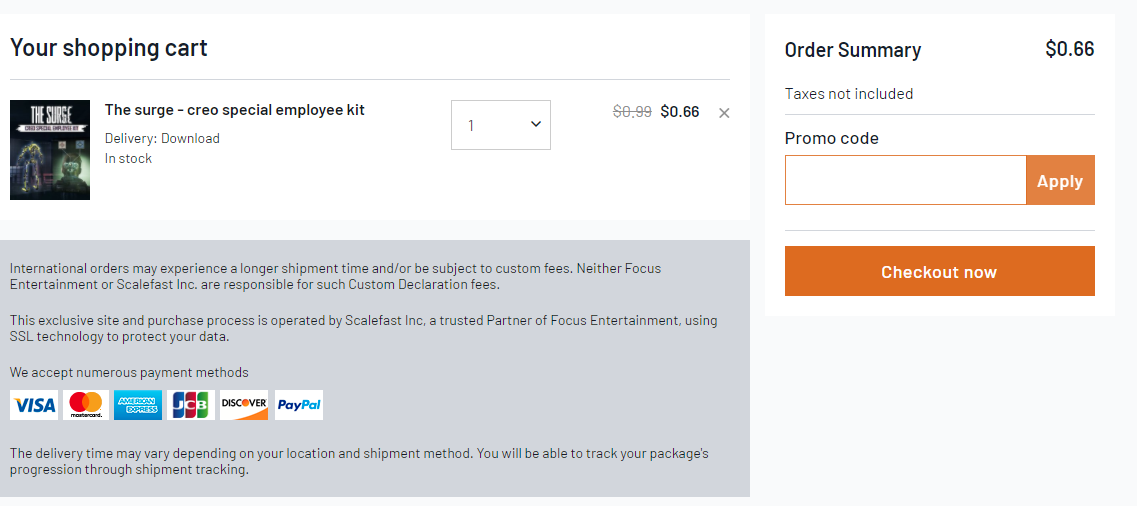Proceed with Checkout now button
1137x506 pixels.
939,271
